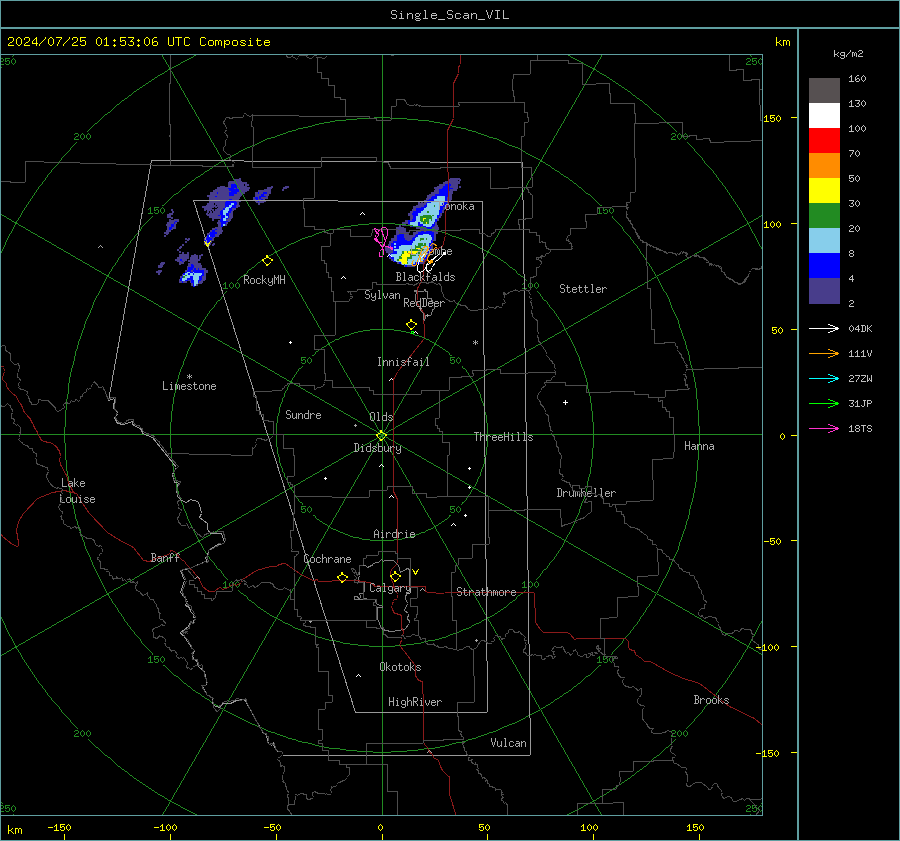Click the Strathmore town label
Screen dimensions: 900x841
(x=486, y=592)
